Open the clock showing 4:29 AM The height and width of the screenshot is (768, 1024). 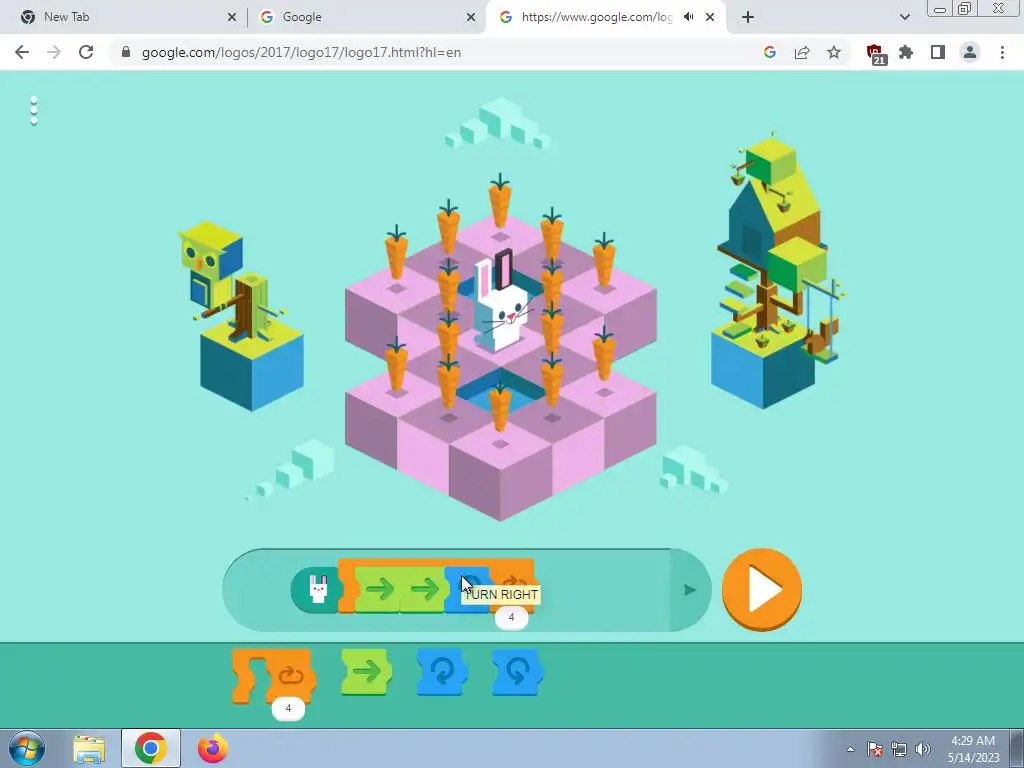pos(973,749)
